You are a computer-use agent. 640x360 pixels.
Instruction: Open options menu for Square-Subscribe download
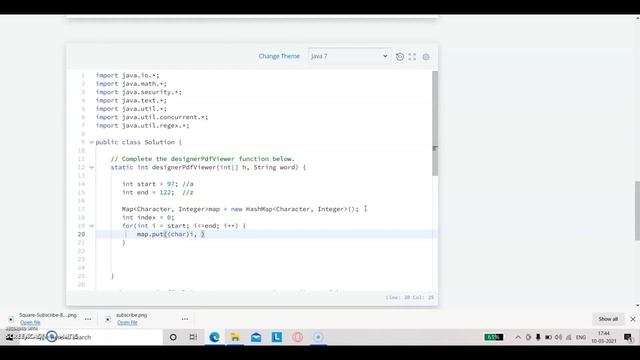pos(88,319)
